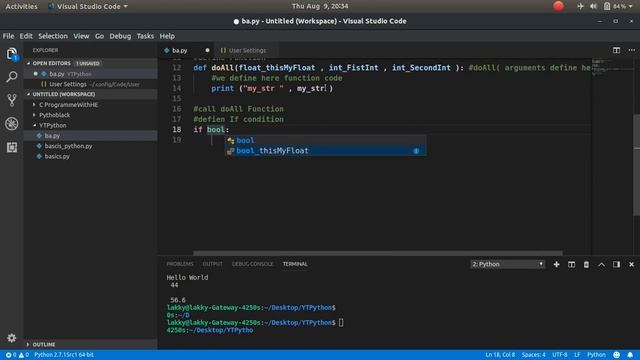Image resolution: width=640 pixels, height=360 pixels.
Task: Open the Extensions view in the activity bar
Action: pos(11,147)
